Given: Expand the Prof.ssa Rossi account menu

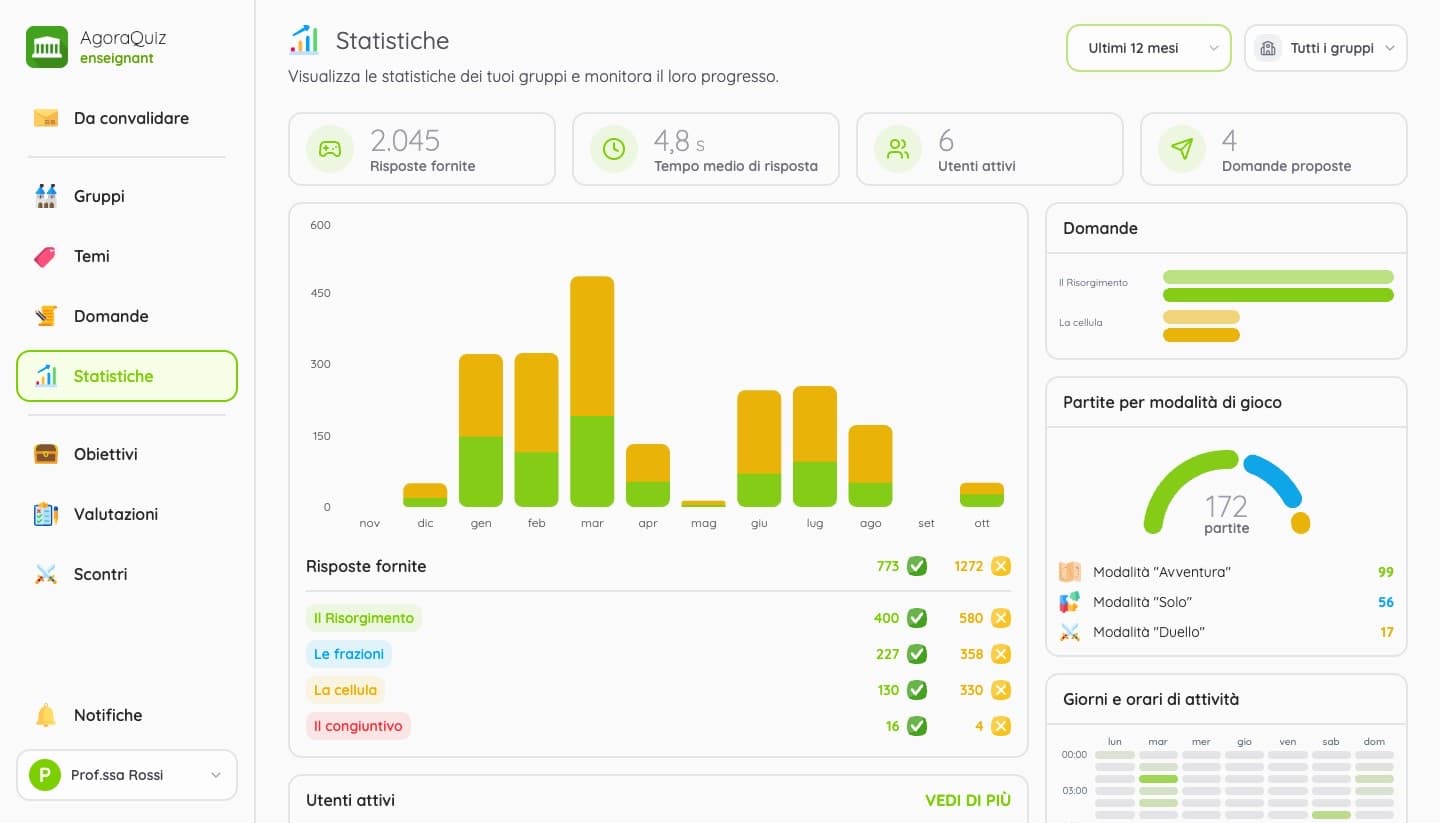Looking at the screenshot, I should pos(127,775).
